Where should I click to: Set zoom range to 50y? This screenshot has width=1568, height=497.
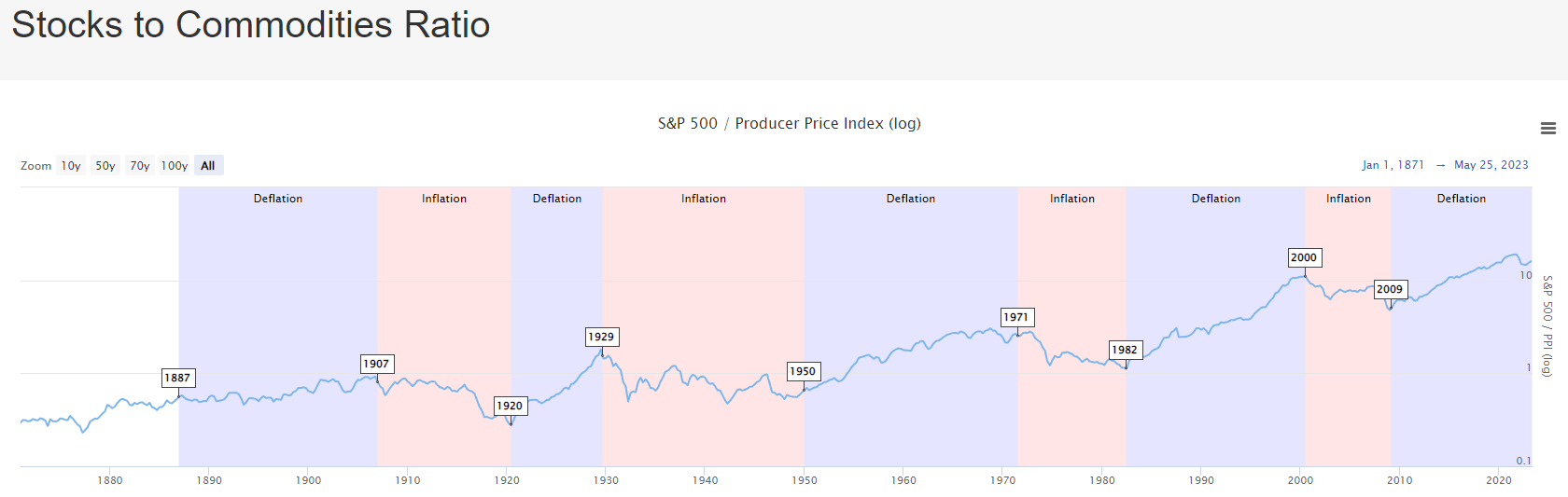coord(105,166)
